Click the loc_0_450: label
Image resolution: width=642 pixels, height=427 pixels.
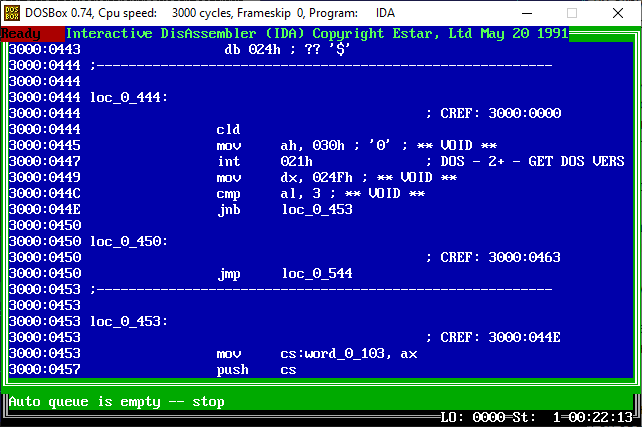pos(129,242)
